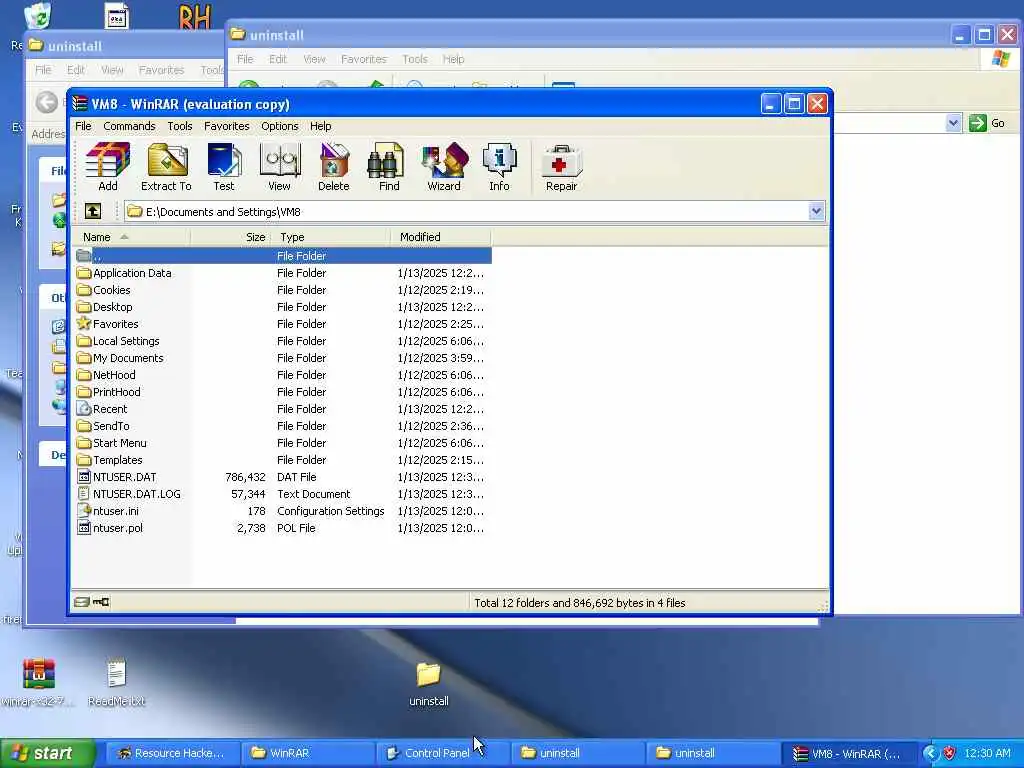Expand the WinRAR address path dropdown
Screen dimensions: 1024x768
click(x=816, y=211)
